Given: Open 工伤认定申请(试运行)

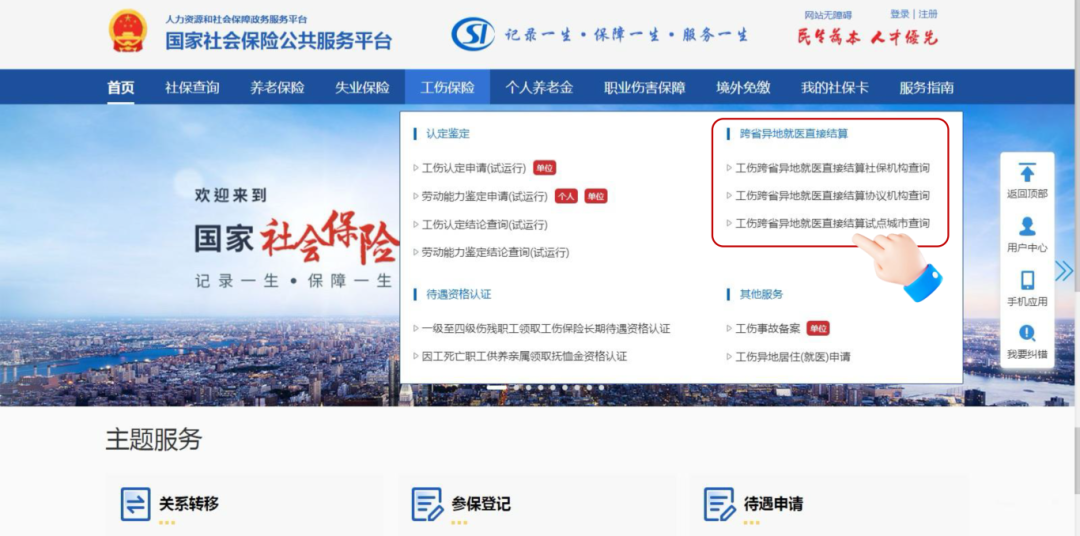Looking at the screenshot, I should [x=474, y=168].
